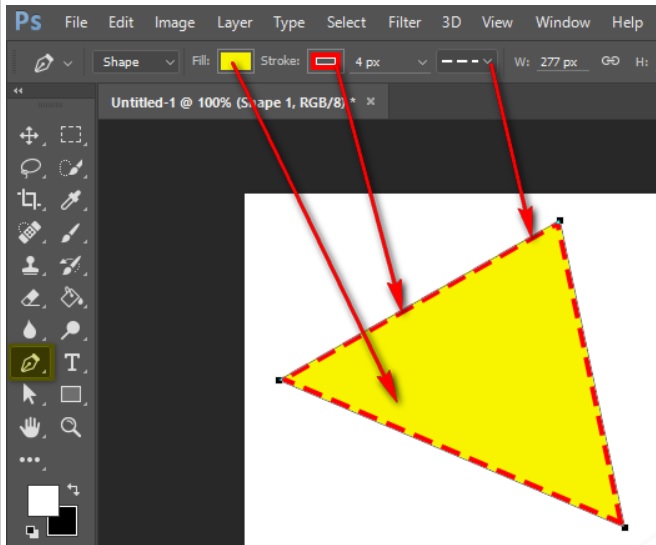Select the Pen tool in the toolbox
Image resolution: width=656 pixels, height=545 pixels.
(31, 363)
